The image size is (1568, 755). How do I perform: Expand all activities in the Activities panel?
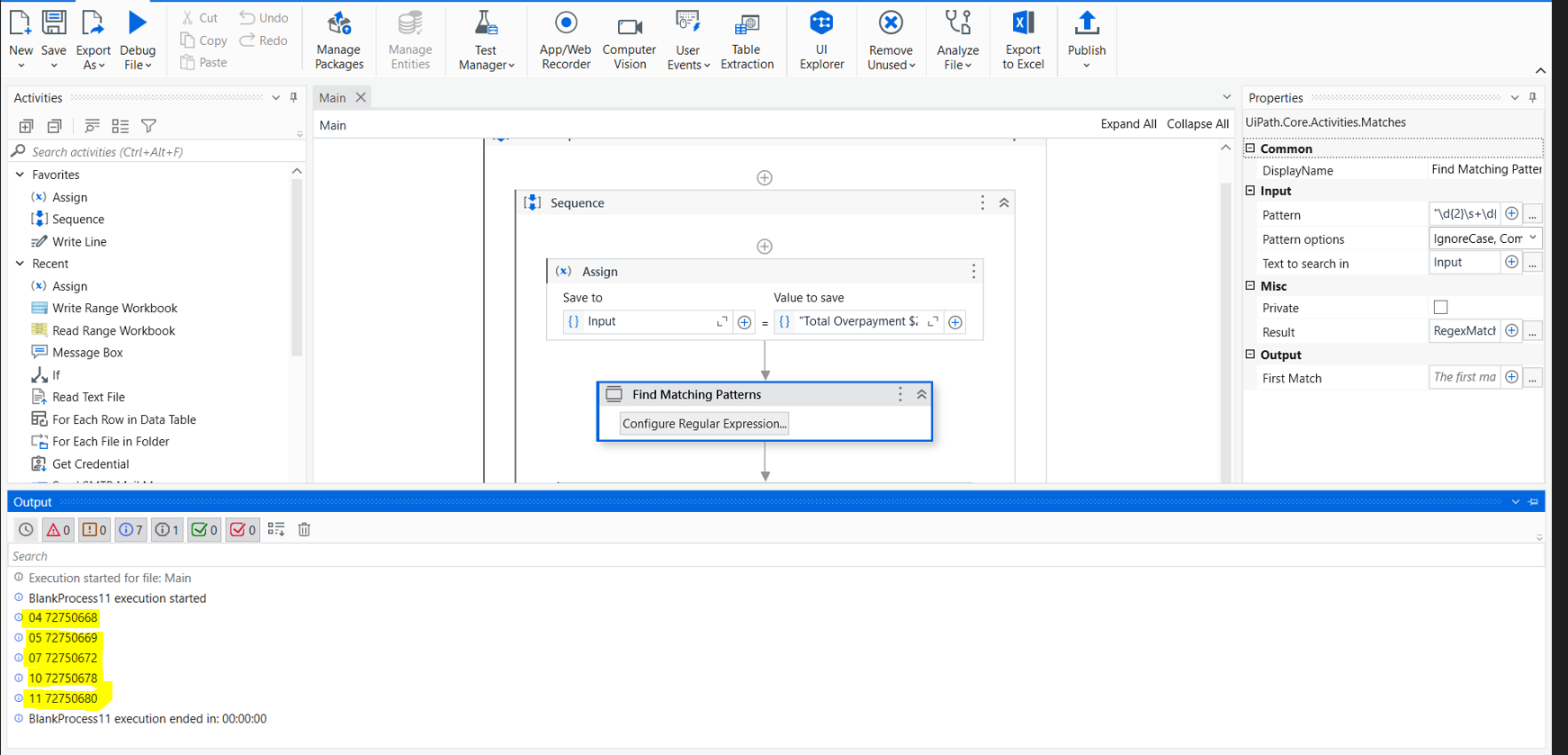tap(26, 126)
